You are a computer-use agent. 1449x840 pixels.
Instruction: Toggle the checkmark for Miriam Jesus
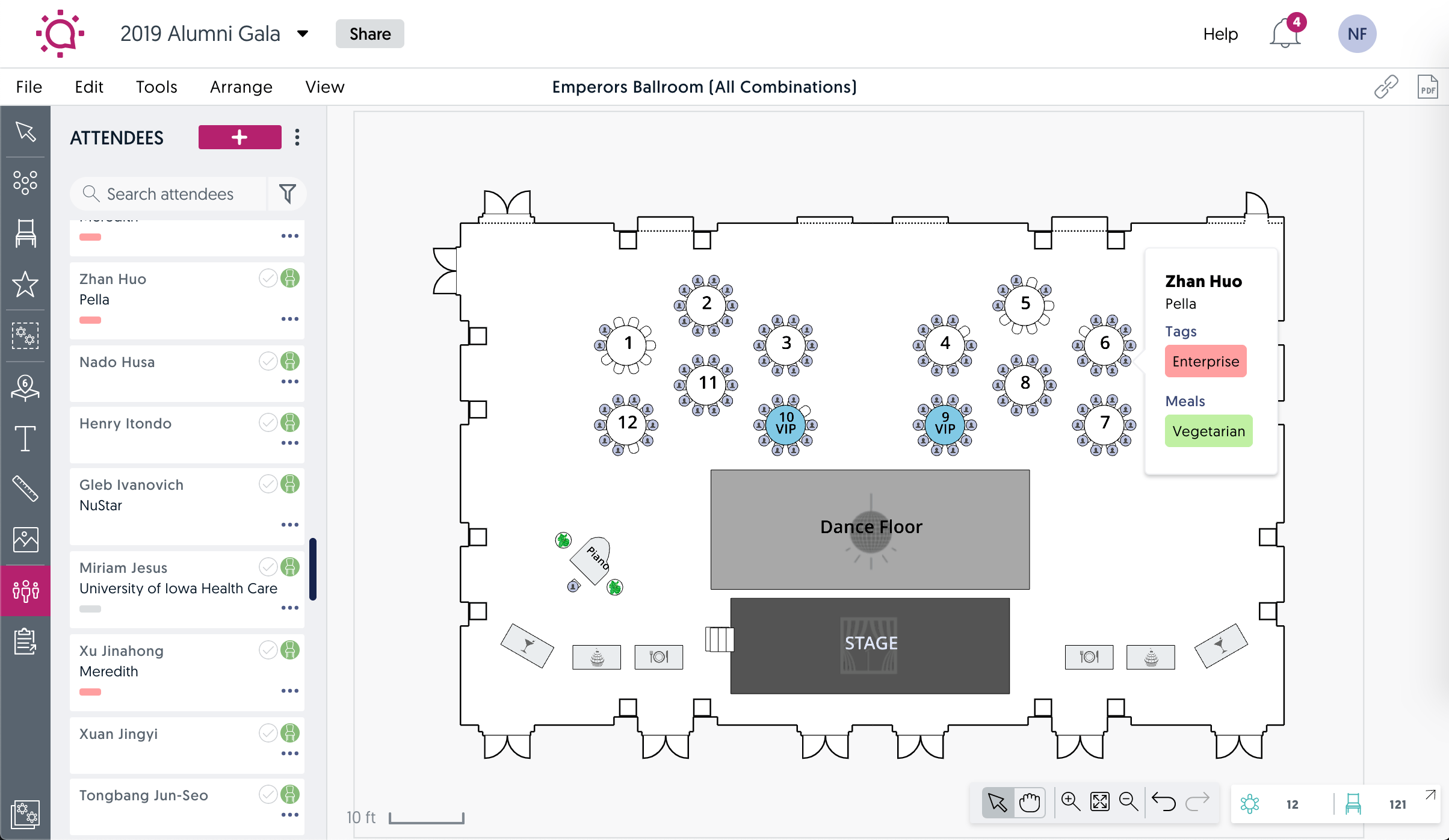[268, 567]
